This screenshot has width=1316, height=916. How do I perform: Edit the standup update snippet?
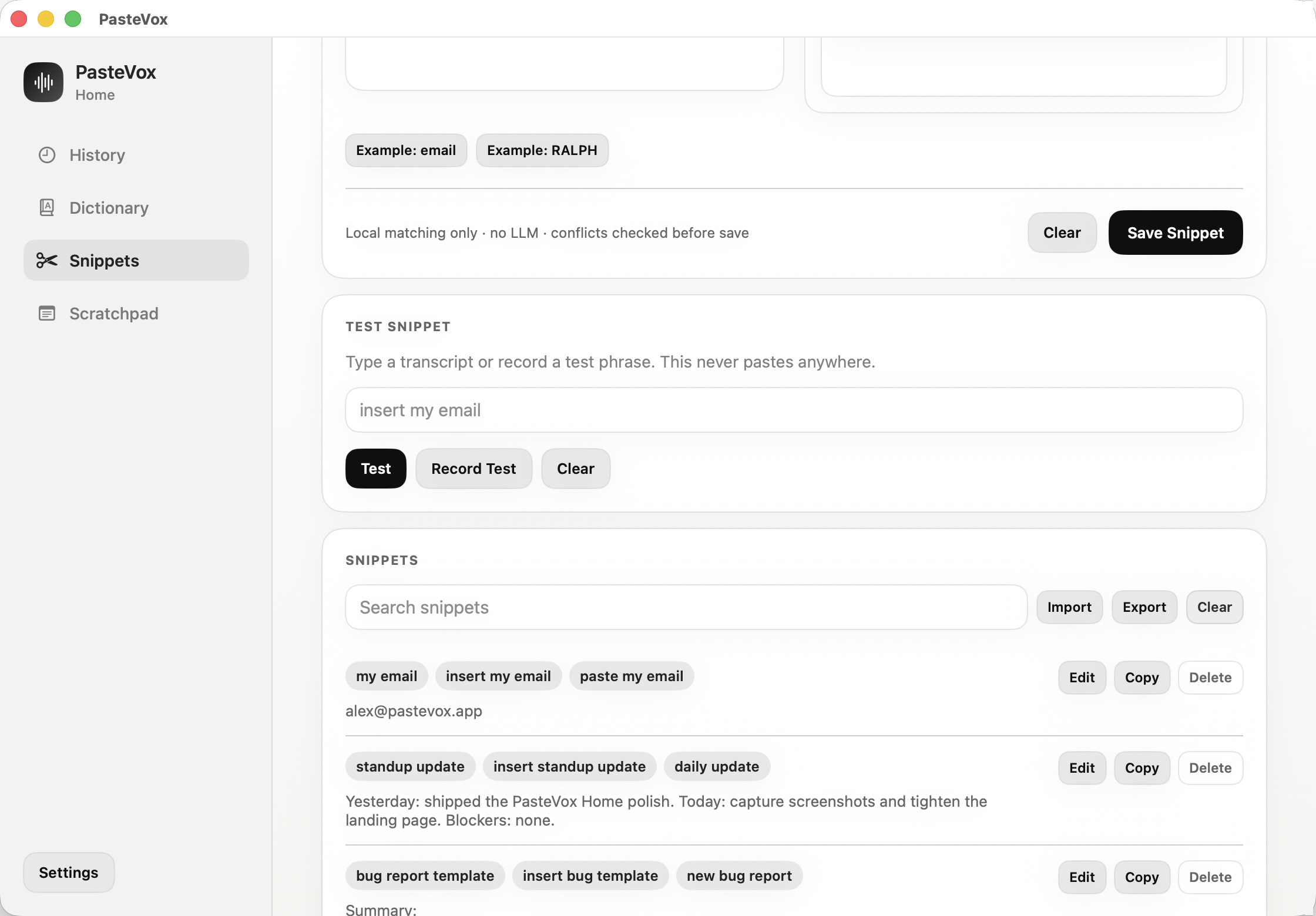[x=1082, y=768]
